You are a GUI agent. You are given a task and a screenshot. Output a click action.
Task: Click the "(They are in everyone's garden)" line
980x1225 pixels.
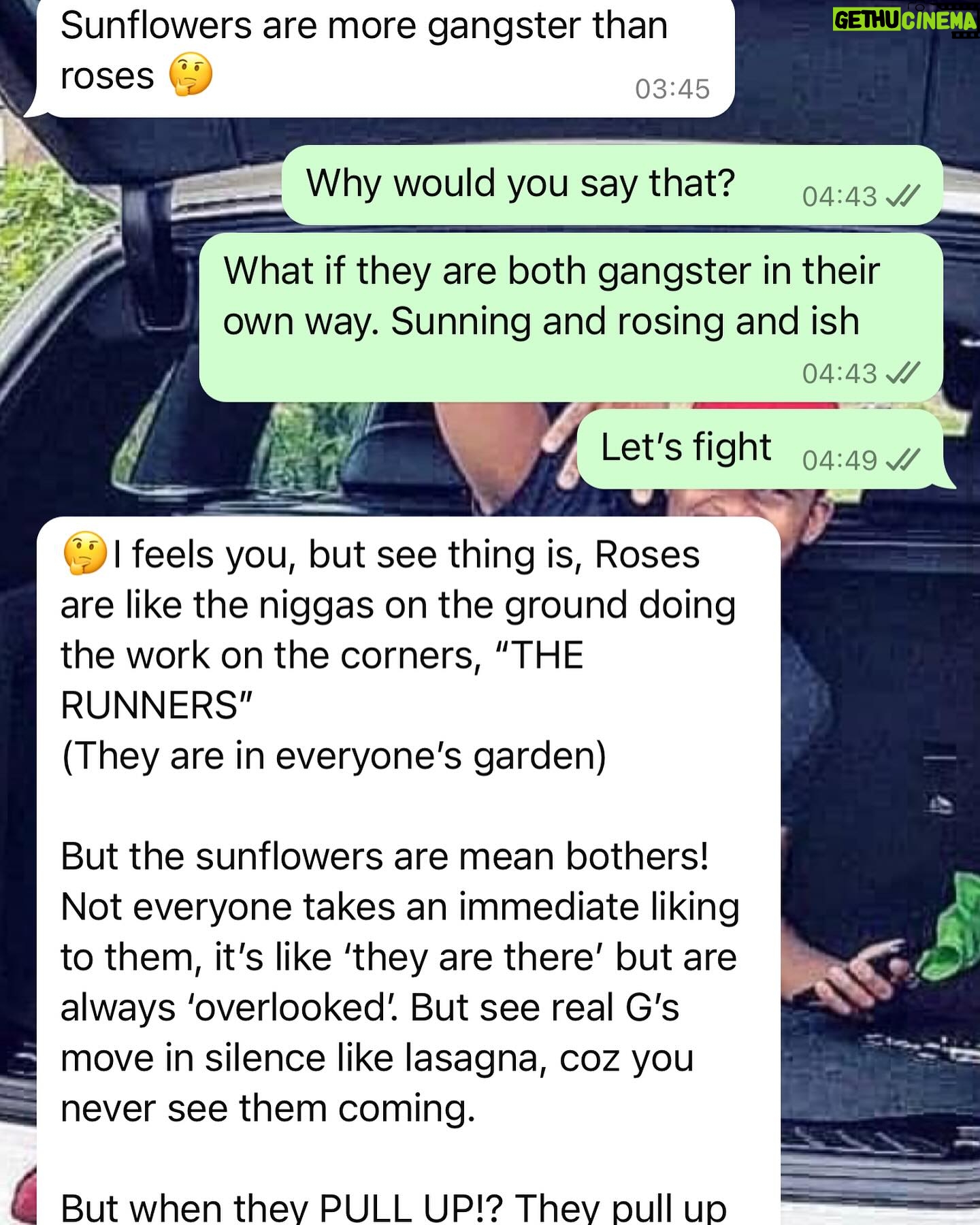pyautogui.click(x=333, y=756)
